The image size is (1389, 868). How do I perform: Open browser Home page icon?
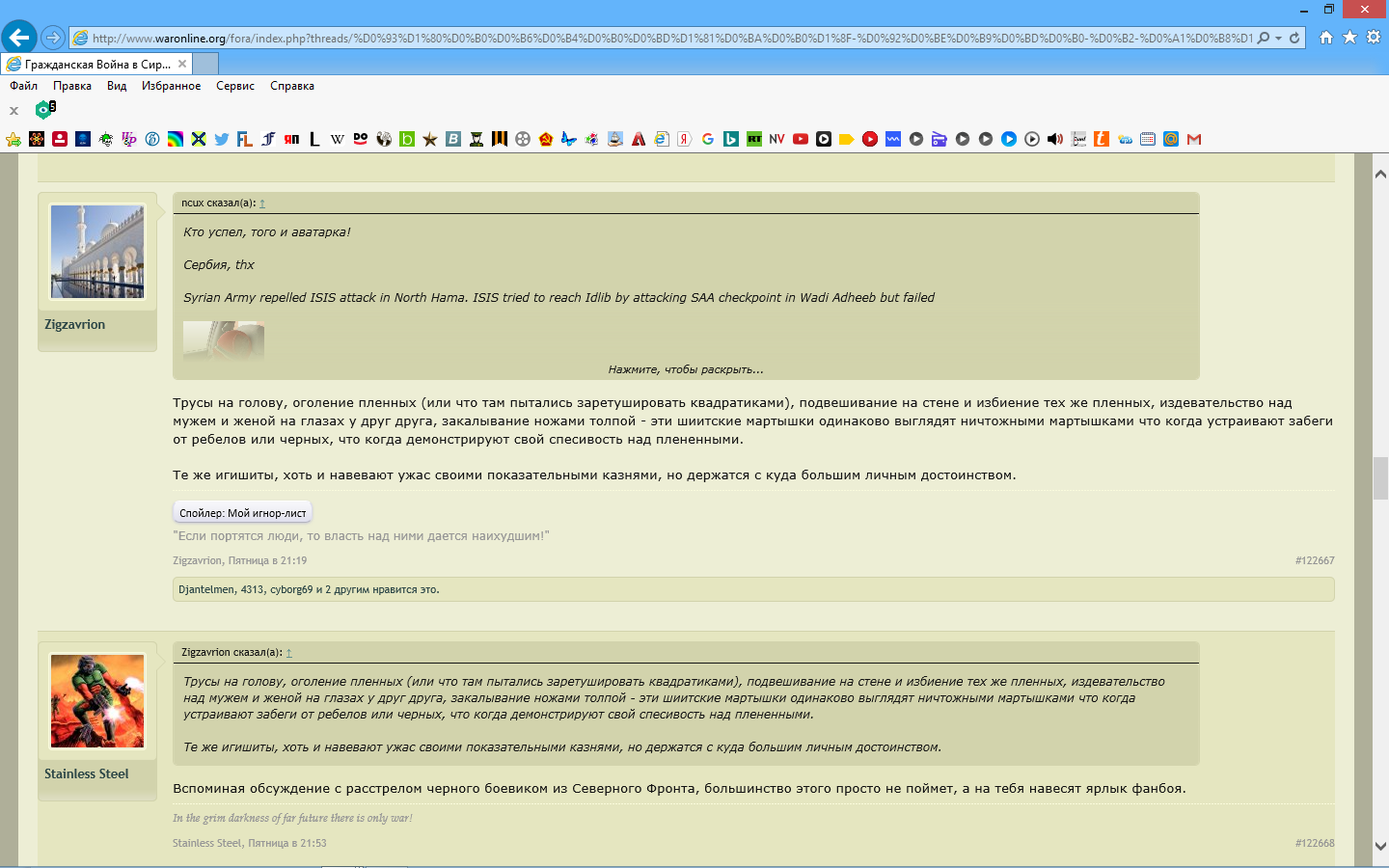tap(1326, 38)
